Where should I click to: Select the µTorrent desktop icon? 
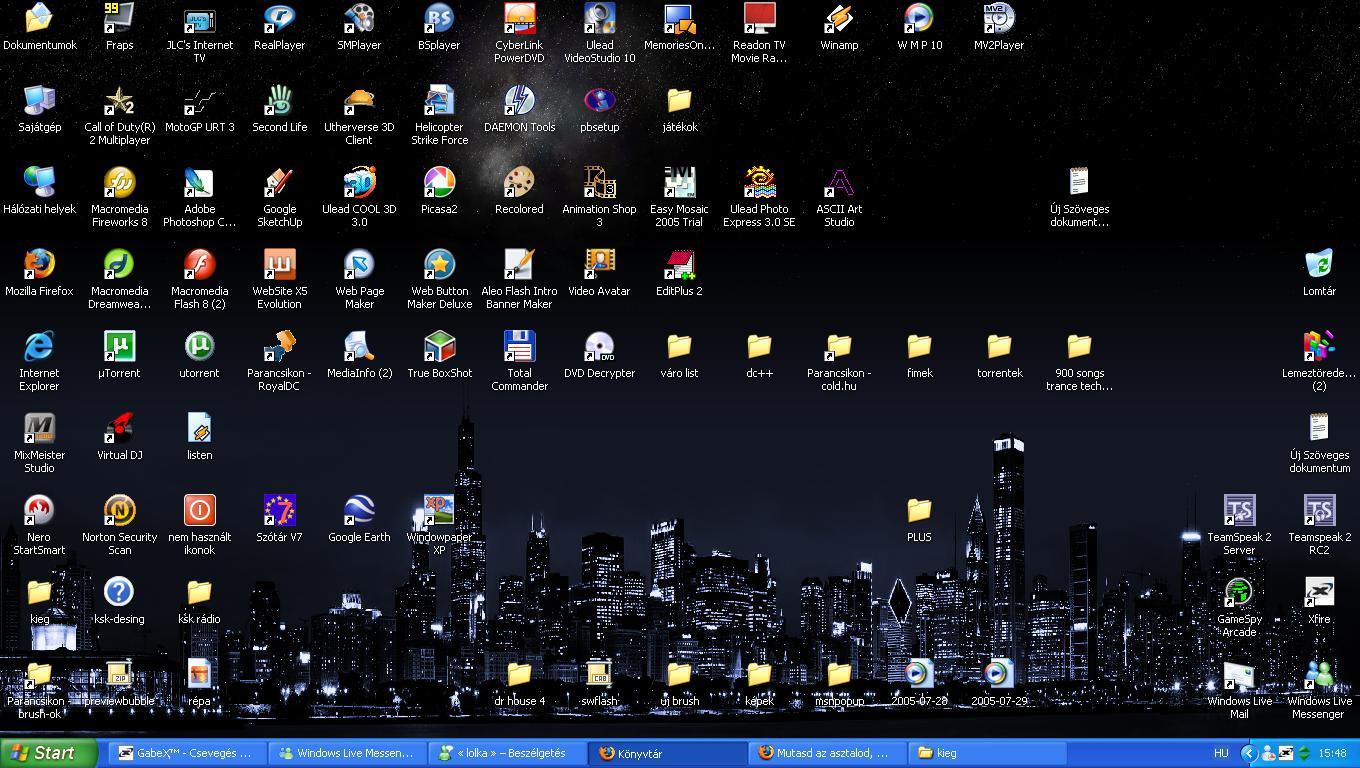(x=120, y=355)
